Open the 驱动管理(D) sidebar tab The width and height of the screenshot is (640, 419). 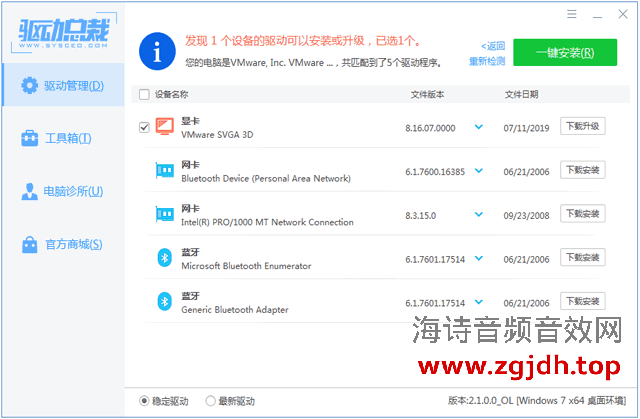click(x=63, y=85)
